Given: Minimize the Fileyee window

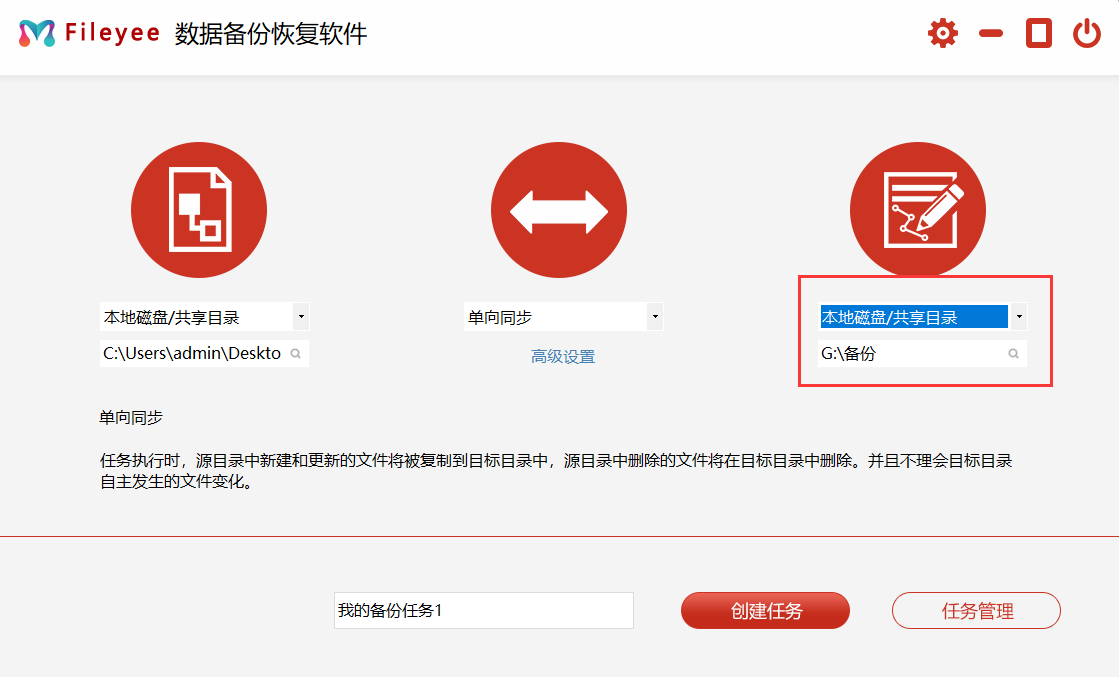Looking at the screenshot, I should 990,31.
